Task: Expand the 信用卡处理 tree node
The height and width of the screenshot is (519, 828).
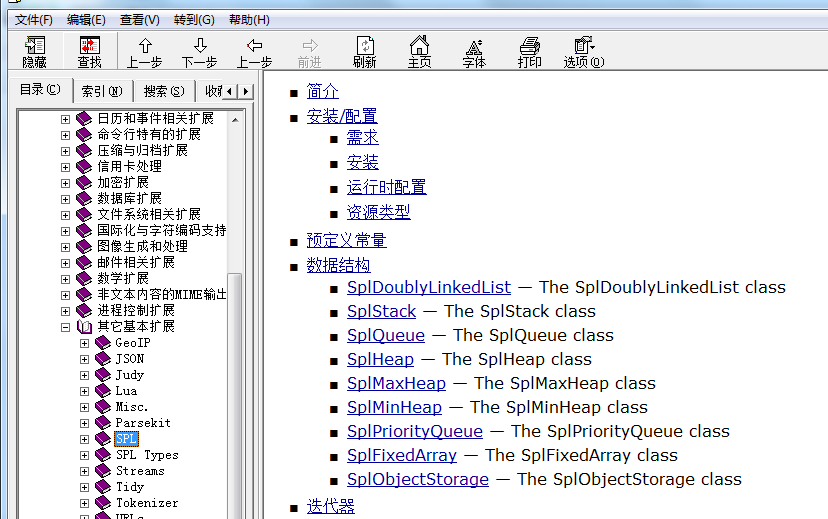Action: (65, 167)
